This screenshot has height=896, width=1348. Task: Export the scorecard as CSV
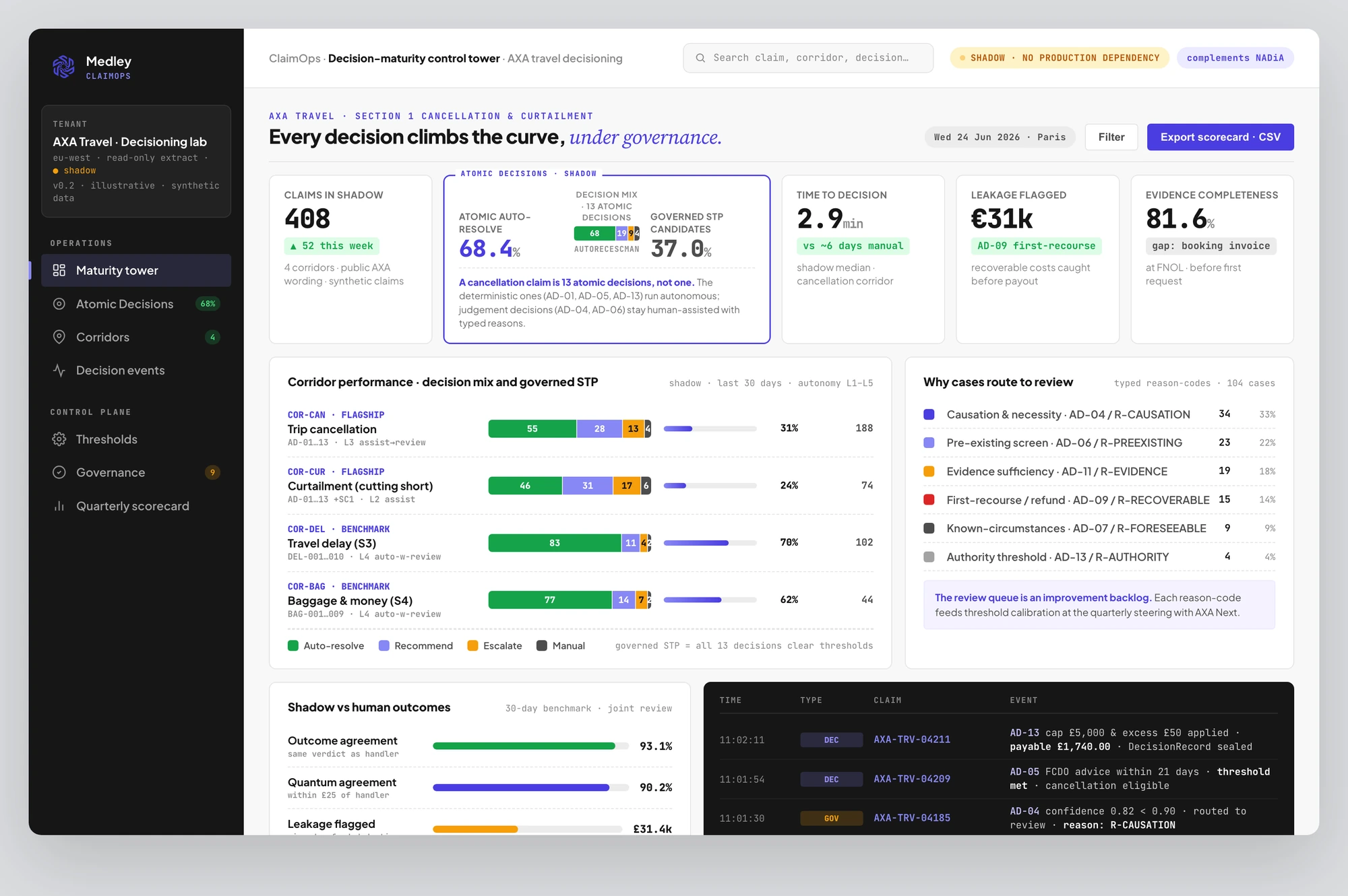pyautogui.click(x=1220, y=137)
